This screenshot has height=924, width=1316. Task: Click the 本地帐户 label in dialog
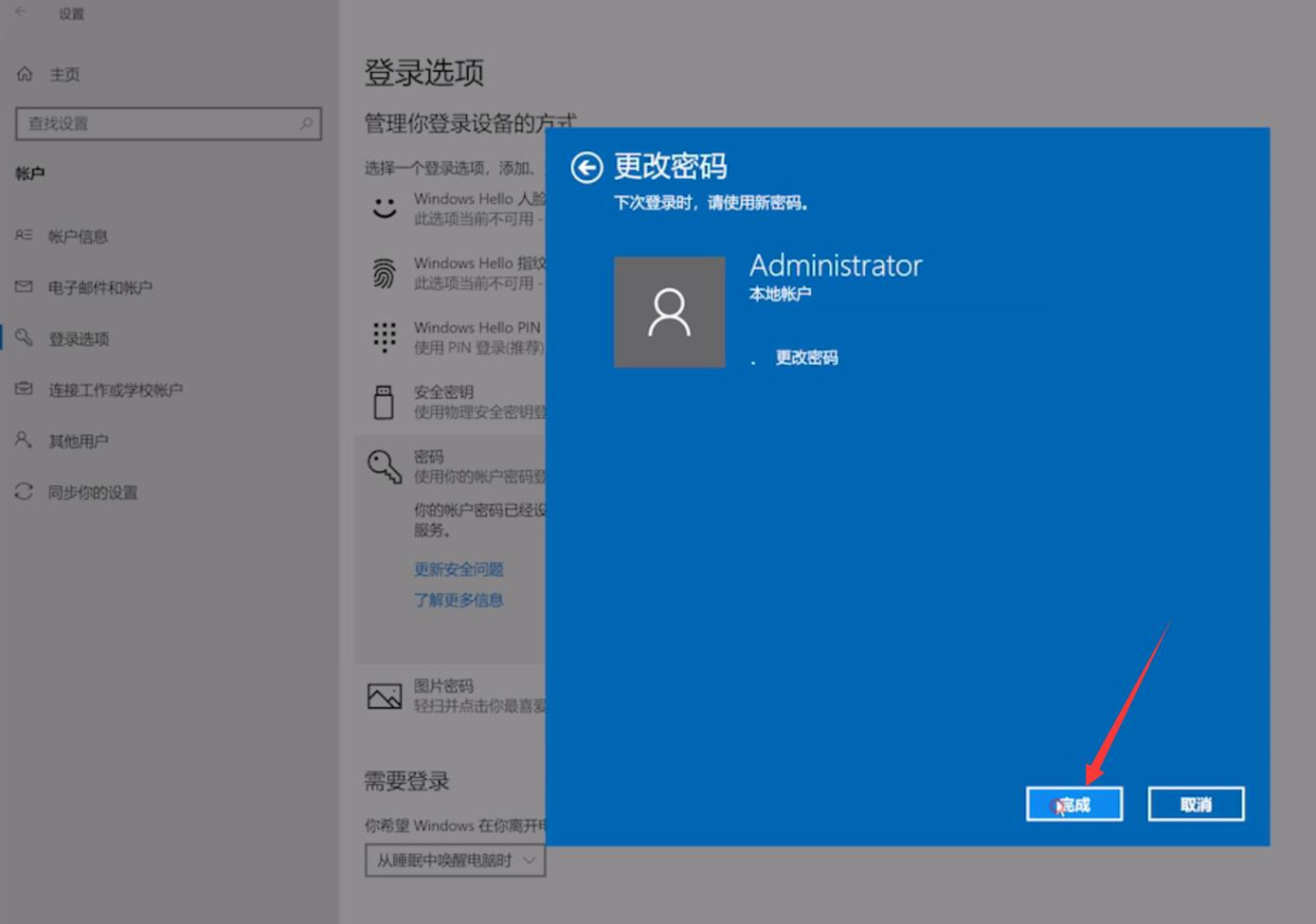click(780, 294)
